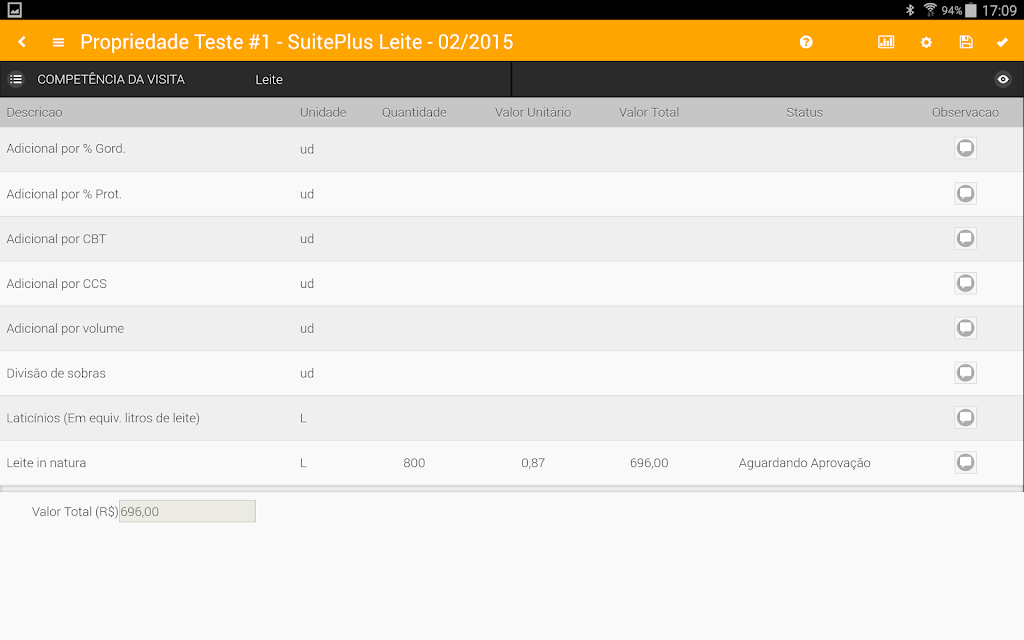The height and width of the screenshot is (640, 1024).
Task: Select the Adicional por CCS row
Action: [511, 283]
